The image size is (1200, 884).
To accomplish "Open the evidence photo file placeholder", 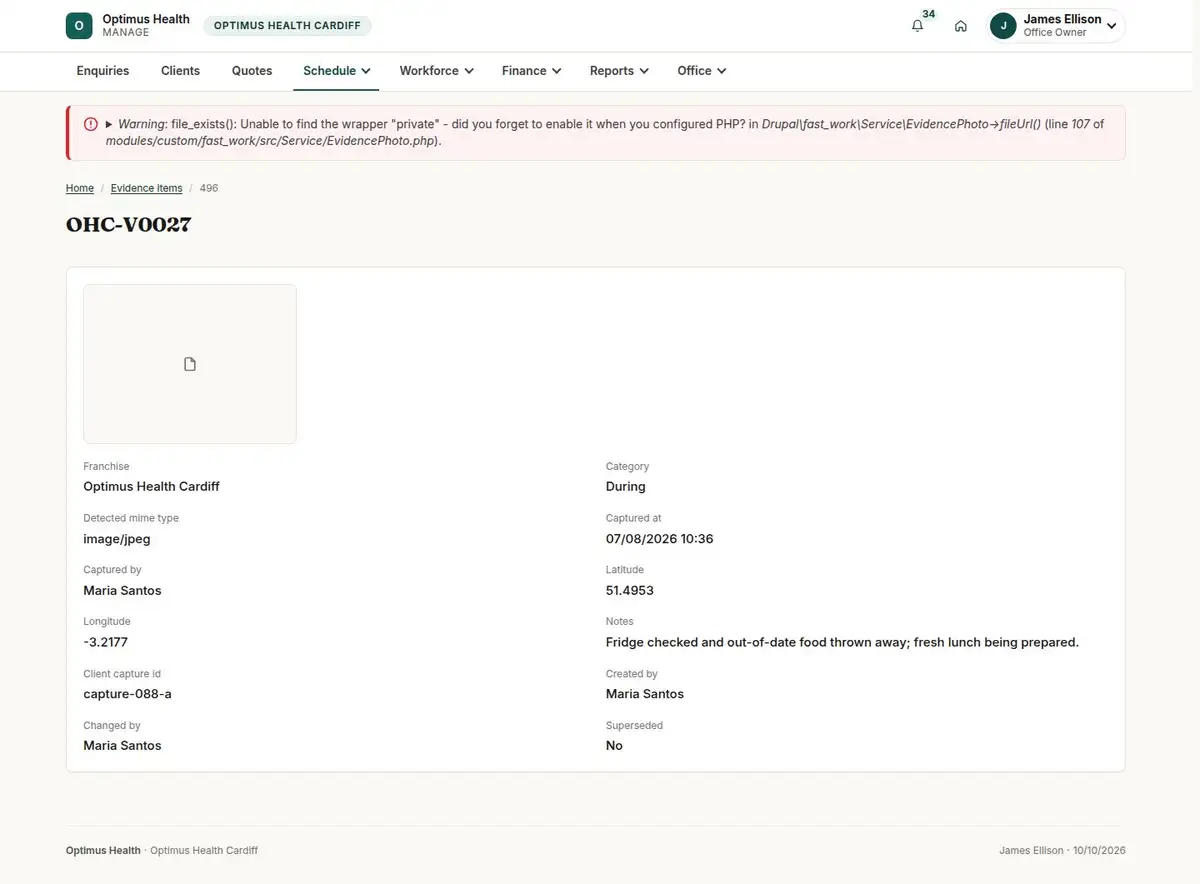I will [x=190, y=364].
